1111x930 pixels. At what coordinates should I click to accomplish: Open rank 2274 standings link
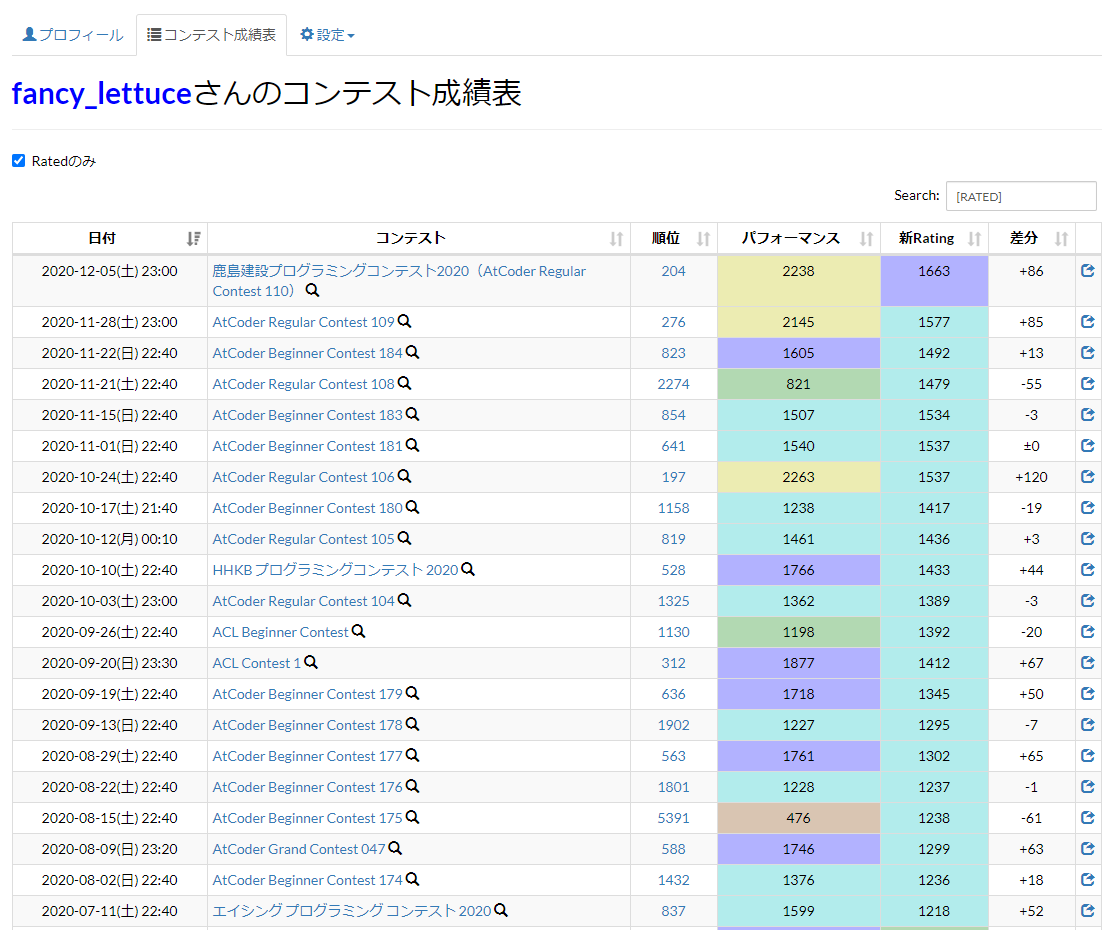point(674,384)
